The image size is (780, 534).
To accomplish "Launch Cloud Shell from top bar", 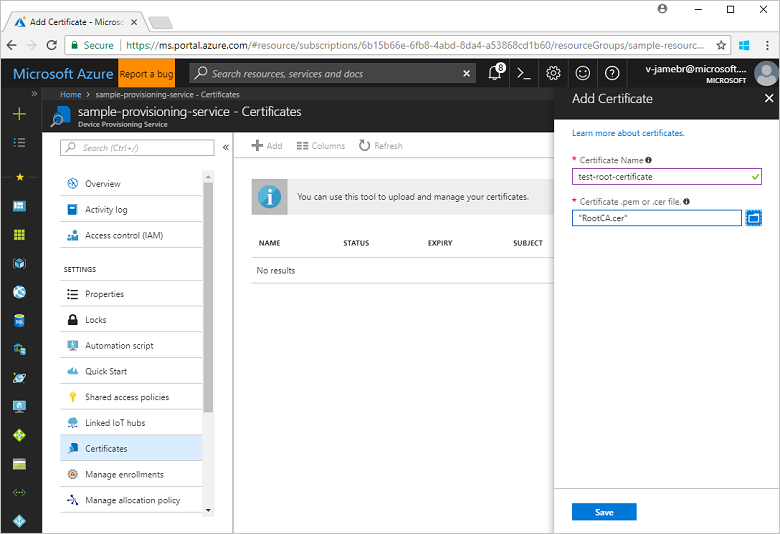I will click(524, 74).
